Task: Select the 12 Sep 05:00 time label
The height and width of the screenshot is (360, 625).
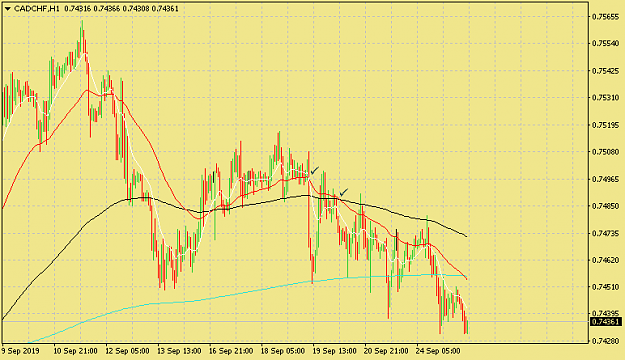Action: (127, 351)
